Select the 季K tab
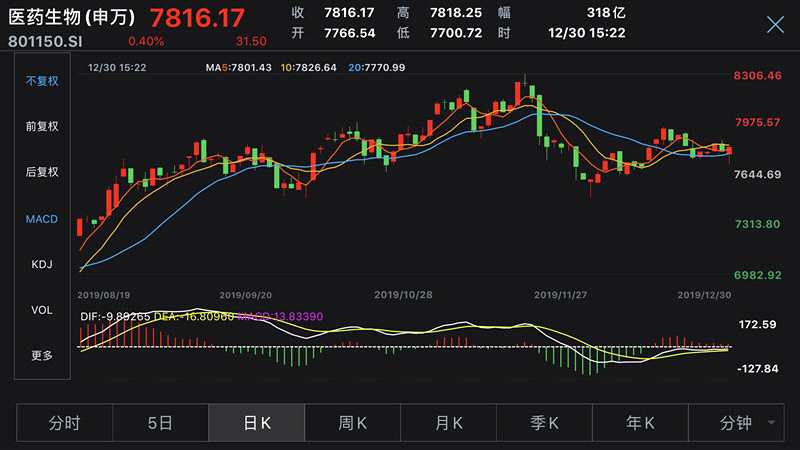800x450 pixels. [x=544, y=423]
